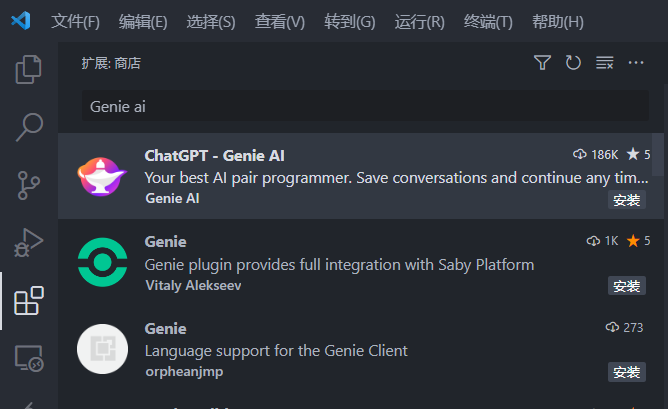Click the extension search field with Genie ai

coord(365,106)
